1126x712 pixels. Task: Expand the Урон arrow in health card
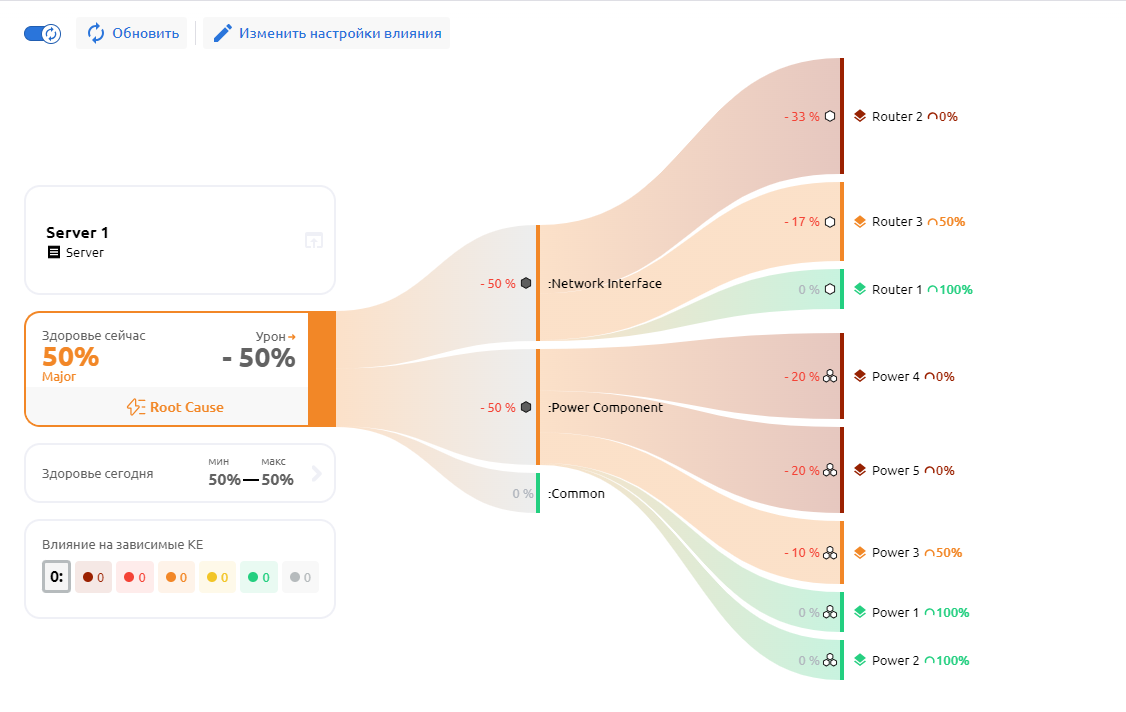[x=292, y=337]
